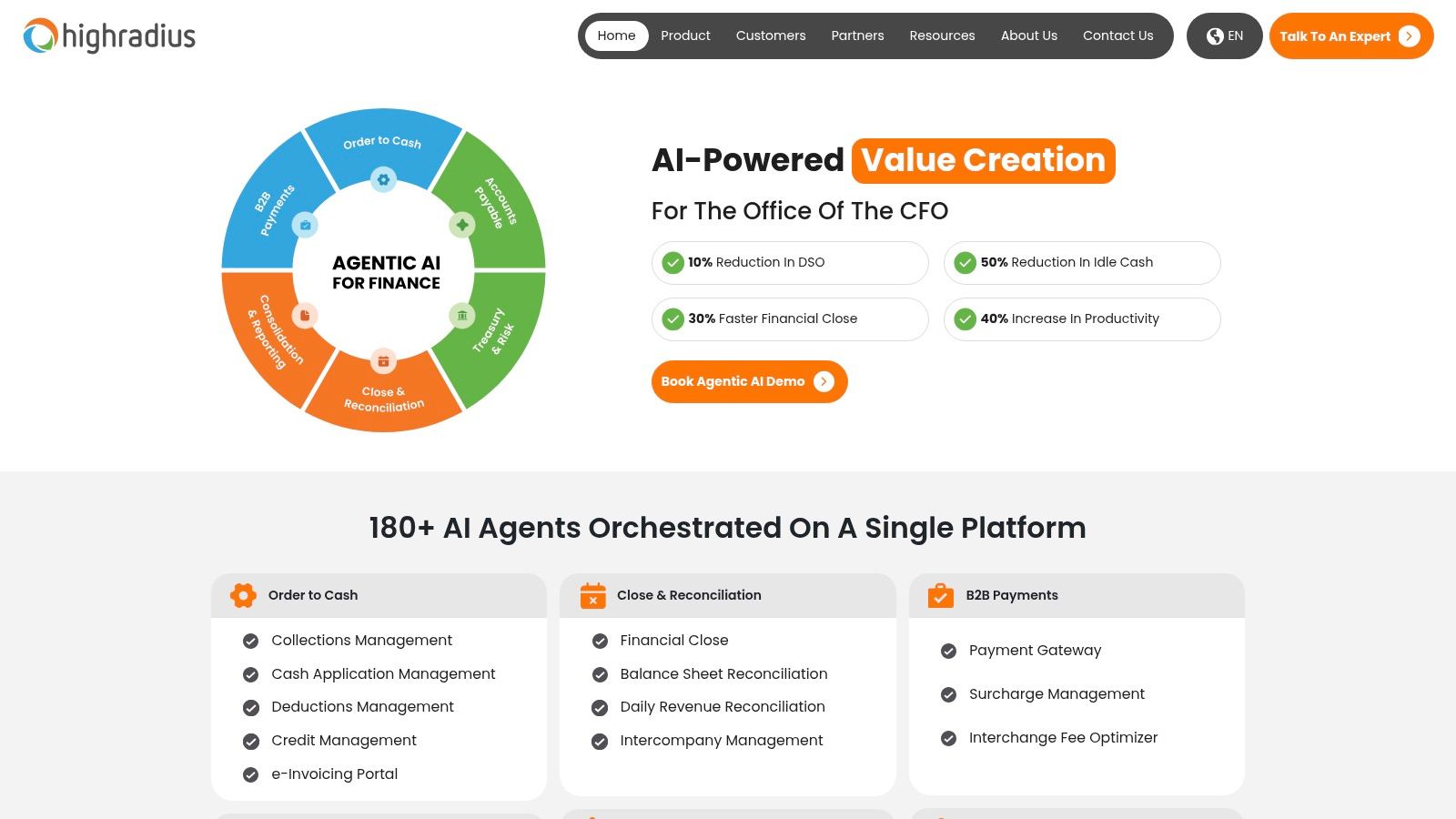Open the e-Invoicing Portal link

(x=334, y=774)
